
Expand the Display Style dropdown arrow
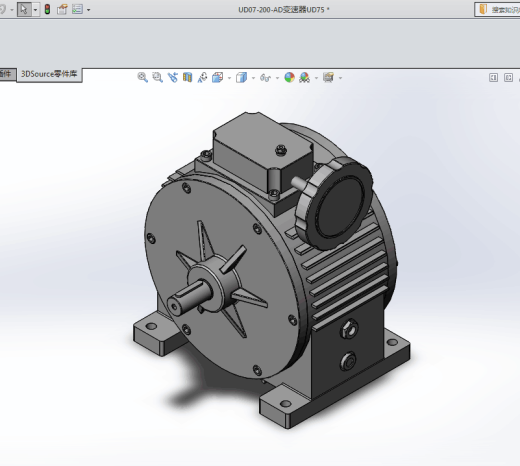[253, 78]
